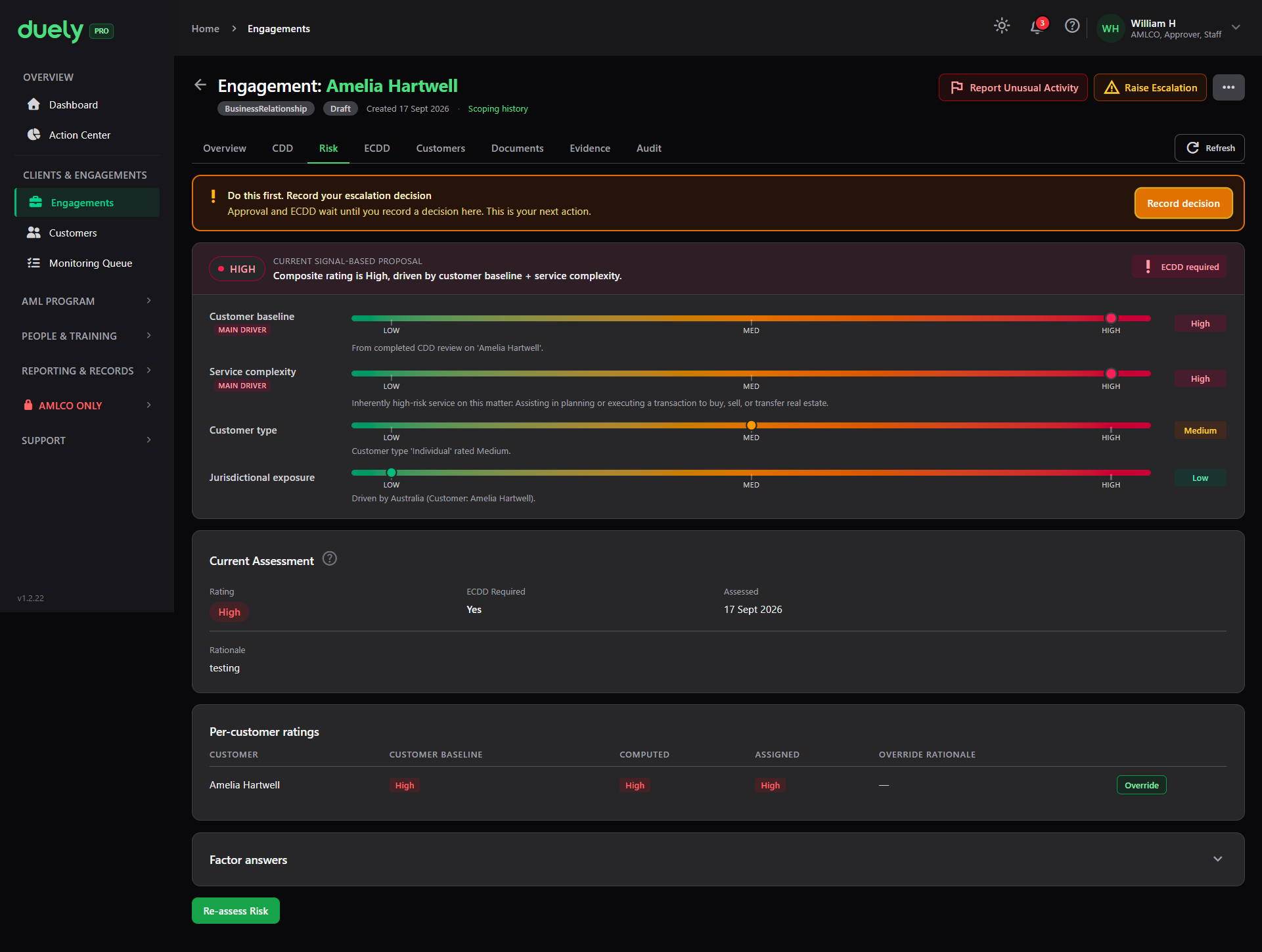The height and width of the screenshot is (952, 1262).
Task: Click the High rating pill under Rating
Action: point(229,612)
